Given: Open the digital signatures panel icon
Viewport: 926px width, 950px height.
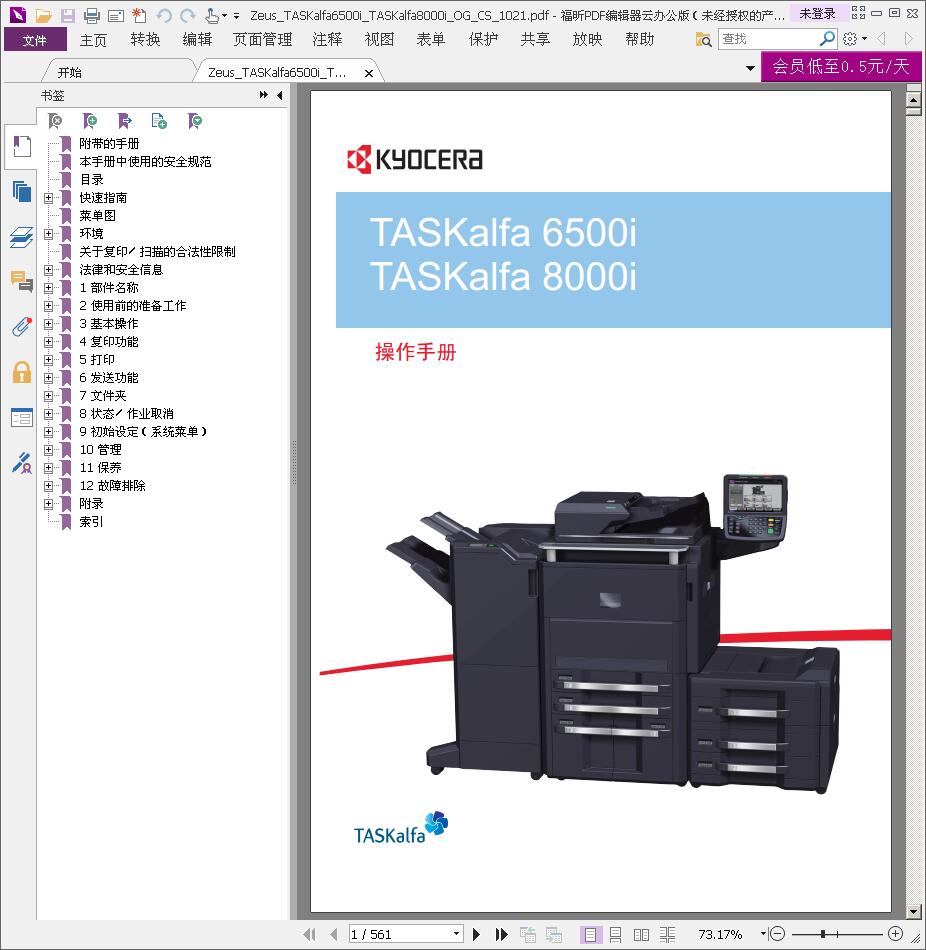Looking at the screenshot, I should point(22,463).
